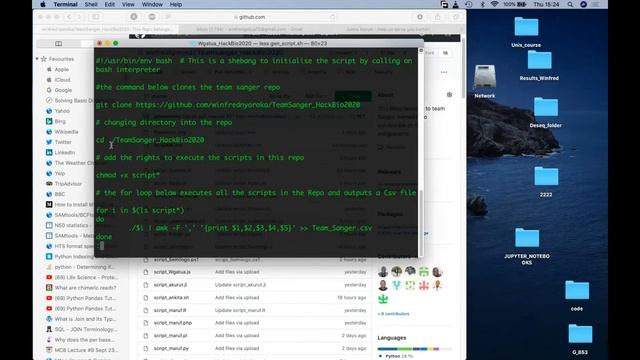
Task: Open script_maruf.pl file on GitHub
Action: point(170,336)
